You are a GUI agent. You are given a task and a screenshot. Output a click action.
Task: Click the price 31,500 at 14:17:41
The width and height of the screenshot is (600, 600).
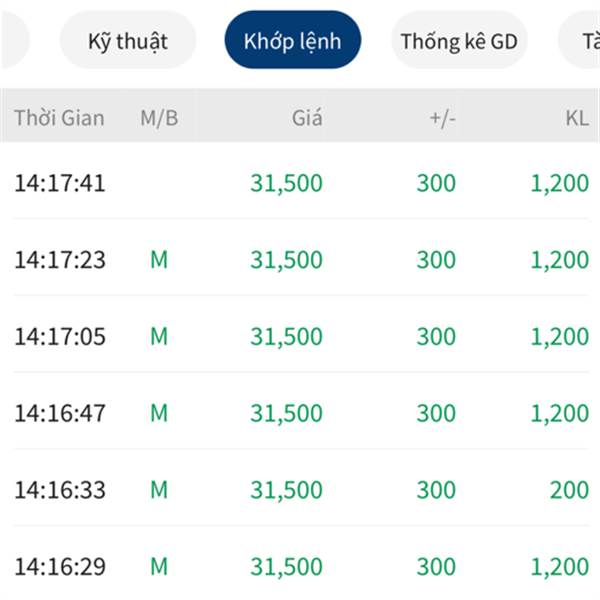[286, 183]
